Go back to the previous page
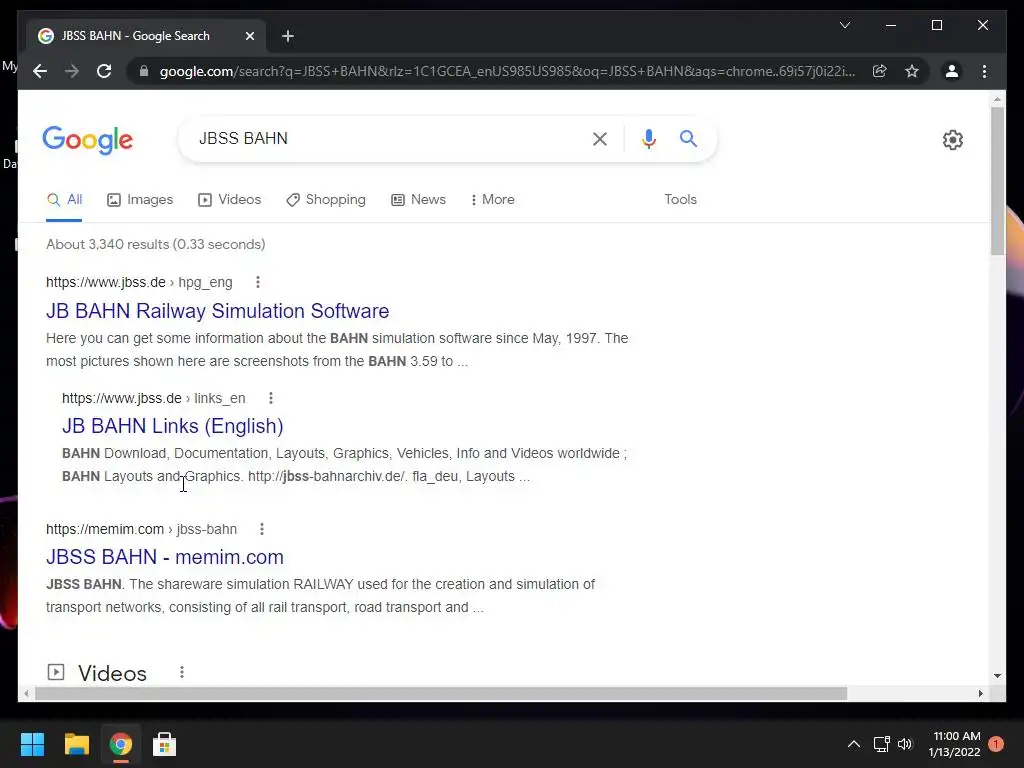Viewport: 1024px width, 768px height. tap(40, 71)
